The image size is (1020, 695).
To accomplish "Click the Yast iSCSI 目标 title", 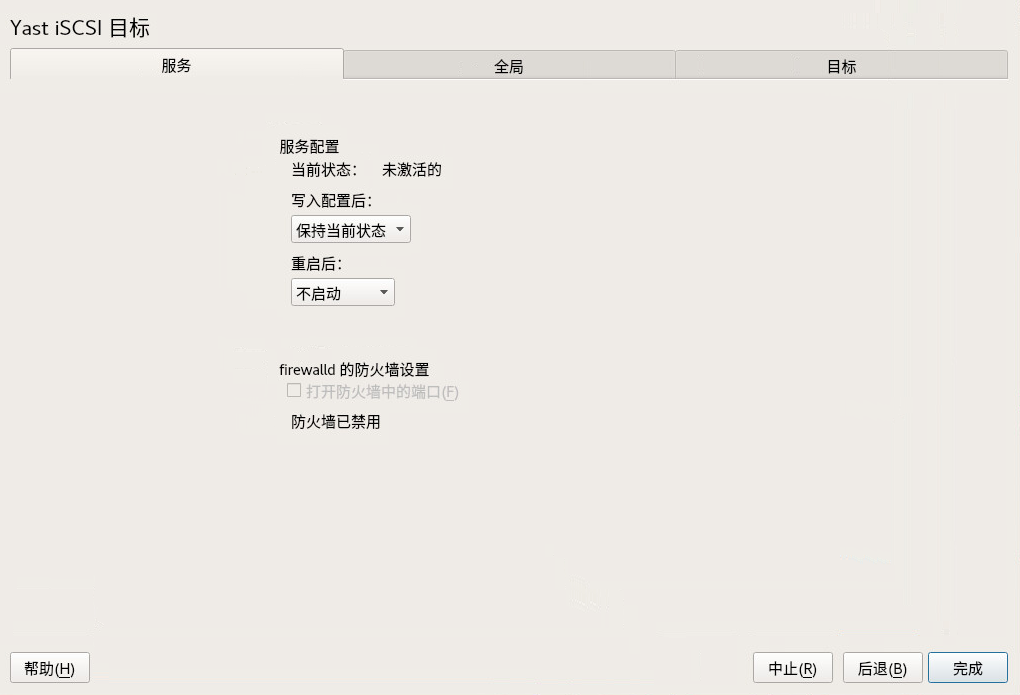I will click(80, 28).
